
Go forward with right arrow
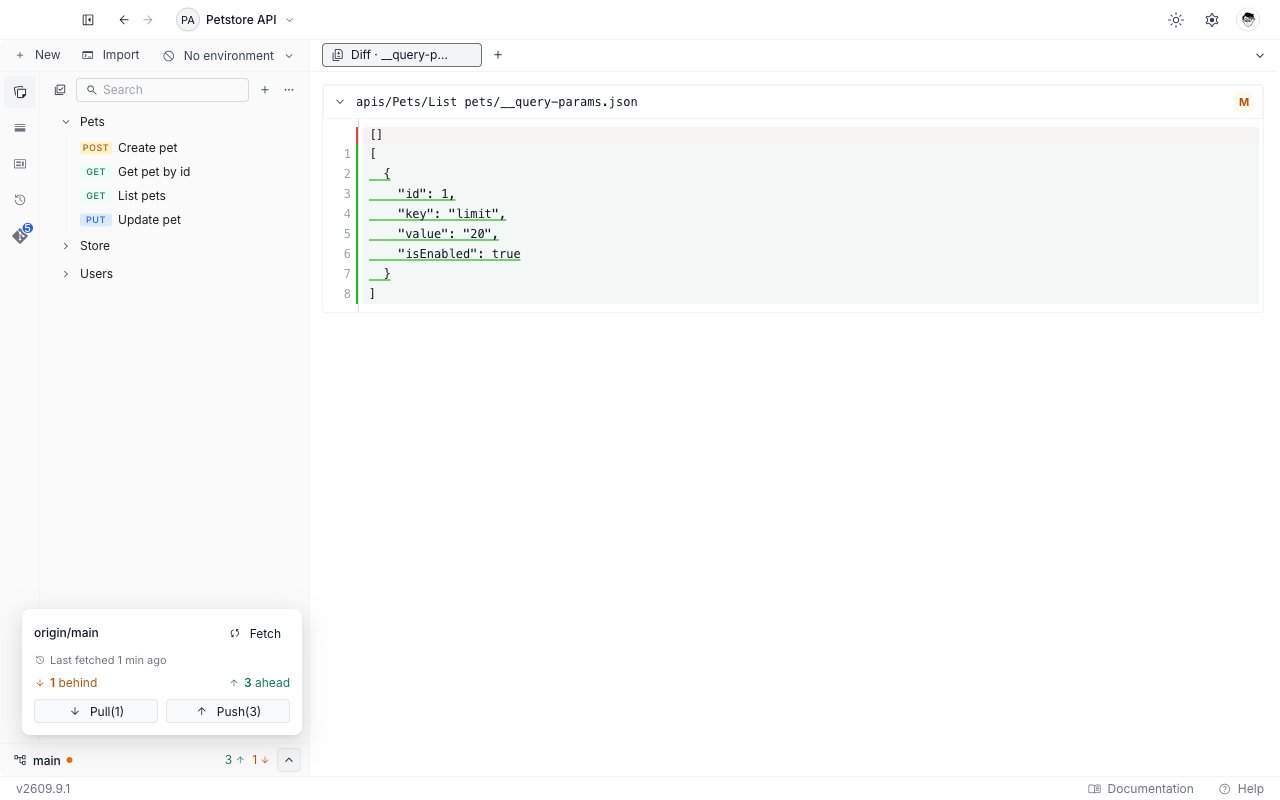click(x=149, y=20)
